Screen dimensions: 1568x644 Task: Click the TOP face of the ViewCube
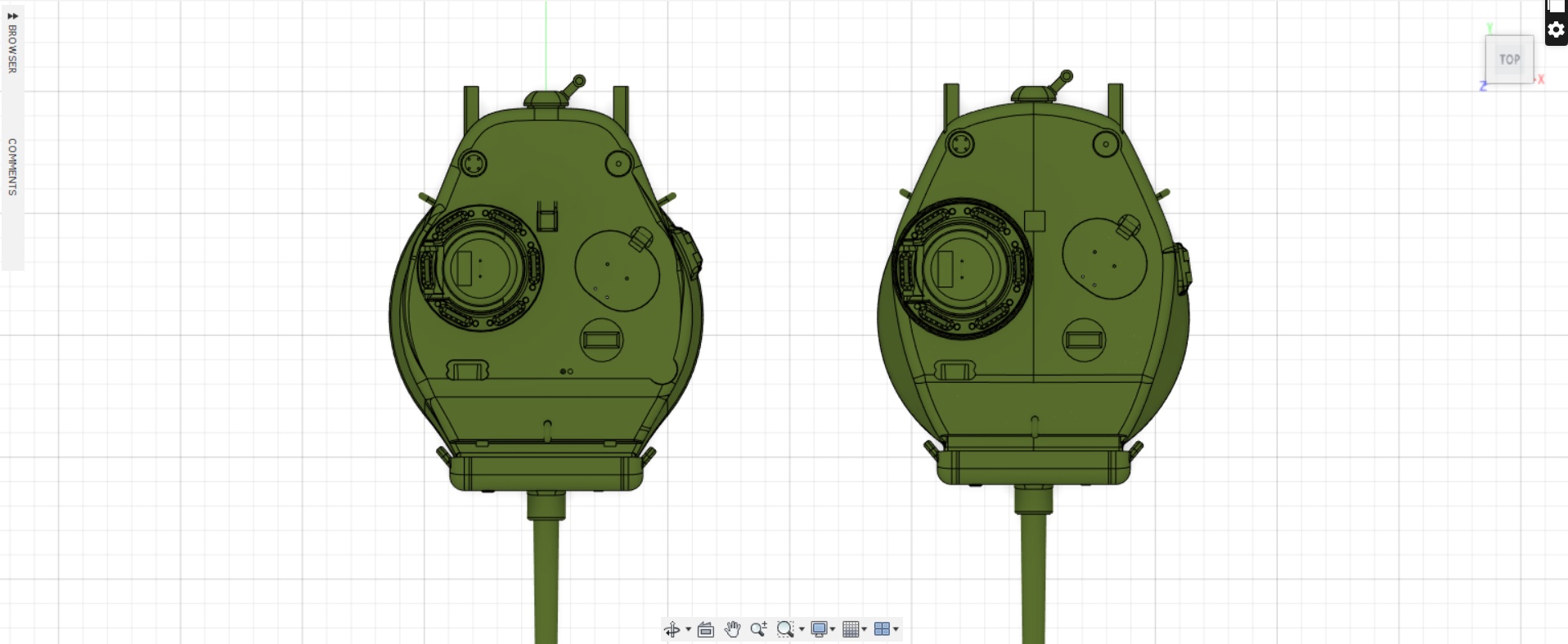point(1509,59)
